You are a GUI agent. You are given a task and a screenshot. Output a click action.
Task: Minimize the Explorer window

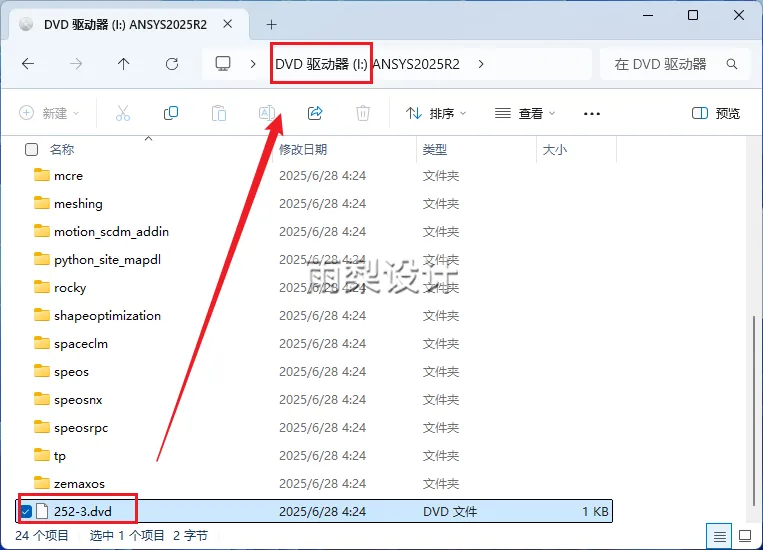[x=648, y=16]
